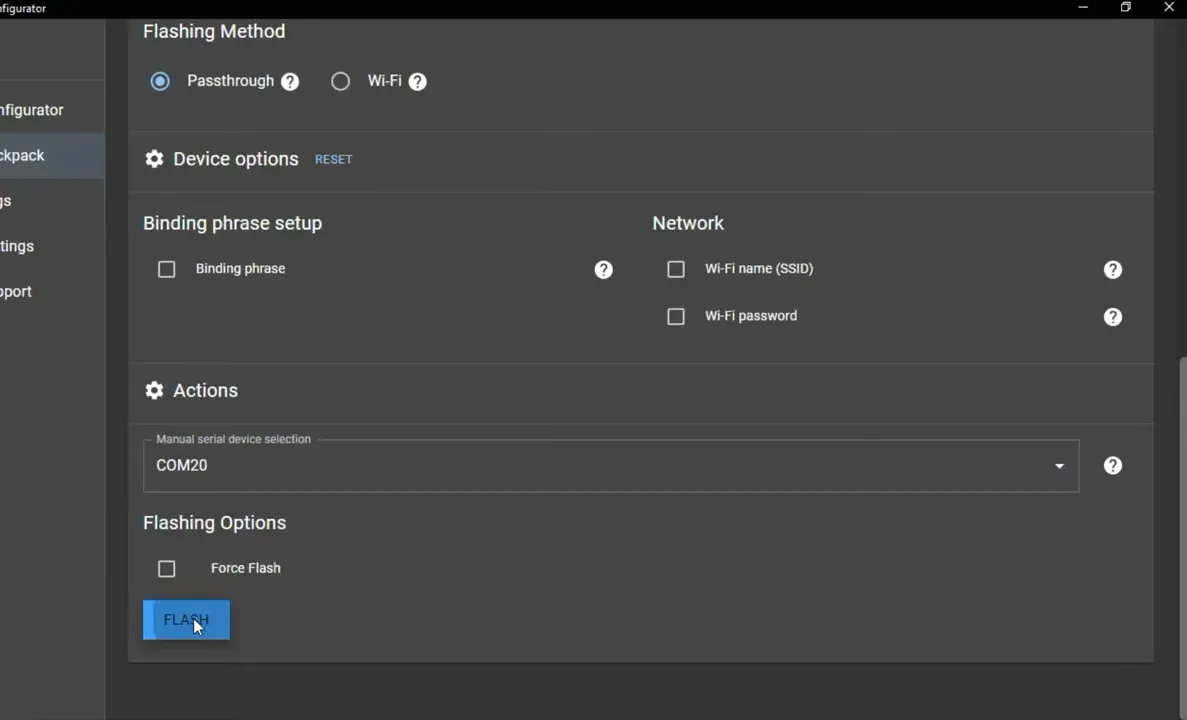Click the Actions gear icon
The width and height of the screenshot is (1187, 720).
click(154, 390)
